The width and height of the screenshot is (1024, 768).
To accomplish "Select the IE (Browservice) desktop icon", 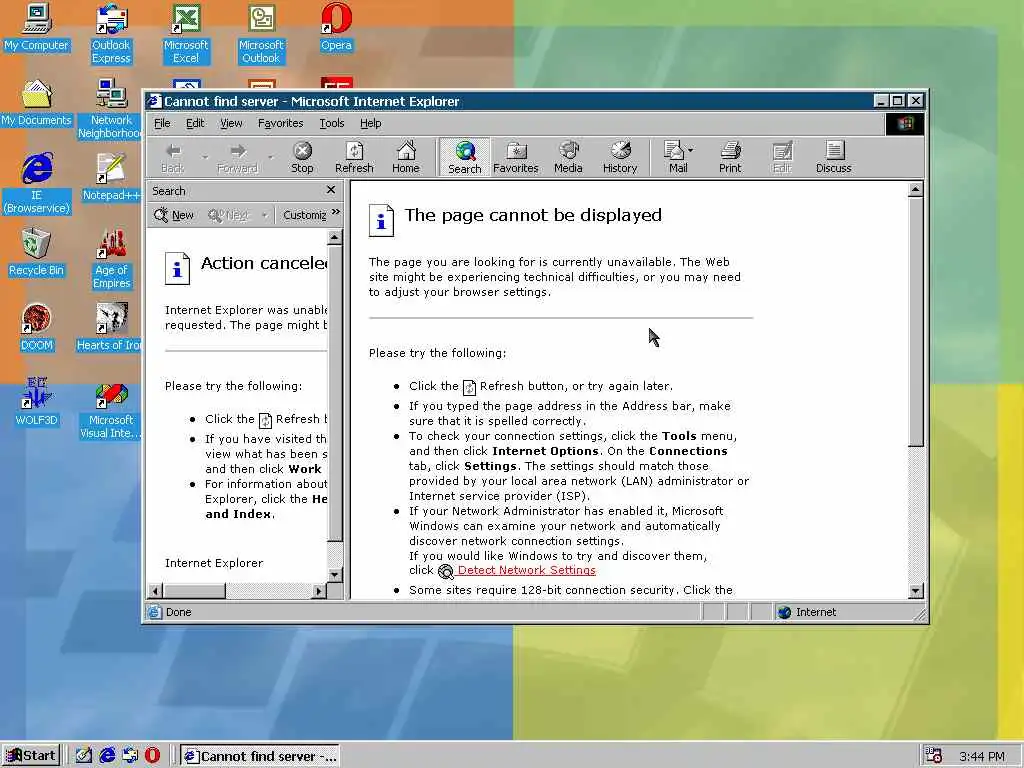I will 37,184.
